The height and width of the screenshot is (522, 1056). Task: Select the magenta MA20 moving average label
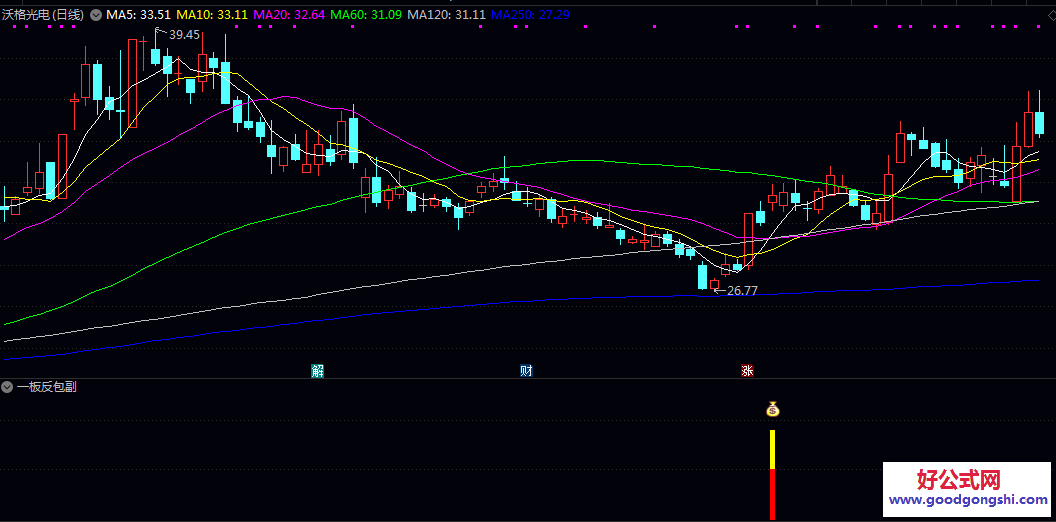tap(286, 15)
